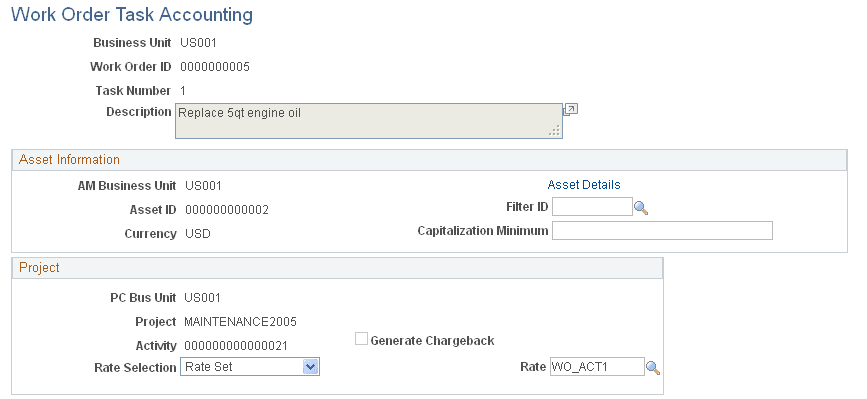Select the AM Business Unit value US001
Screen dimensions: 867x399
tap(203, 186)
